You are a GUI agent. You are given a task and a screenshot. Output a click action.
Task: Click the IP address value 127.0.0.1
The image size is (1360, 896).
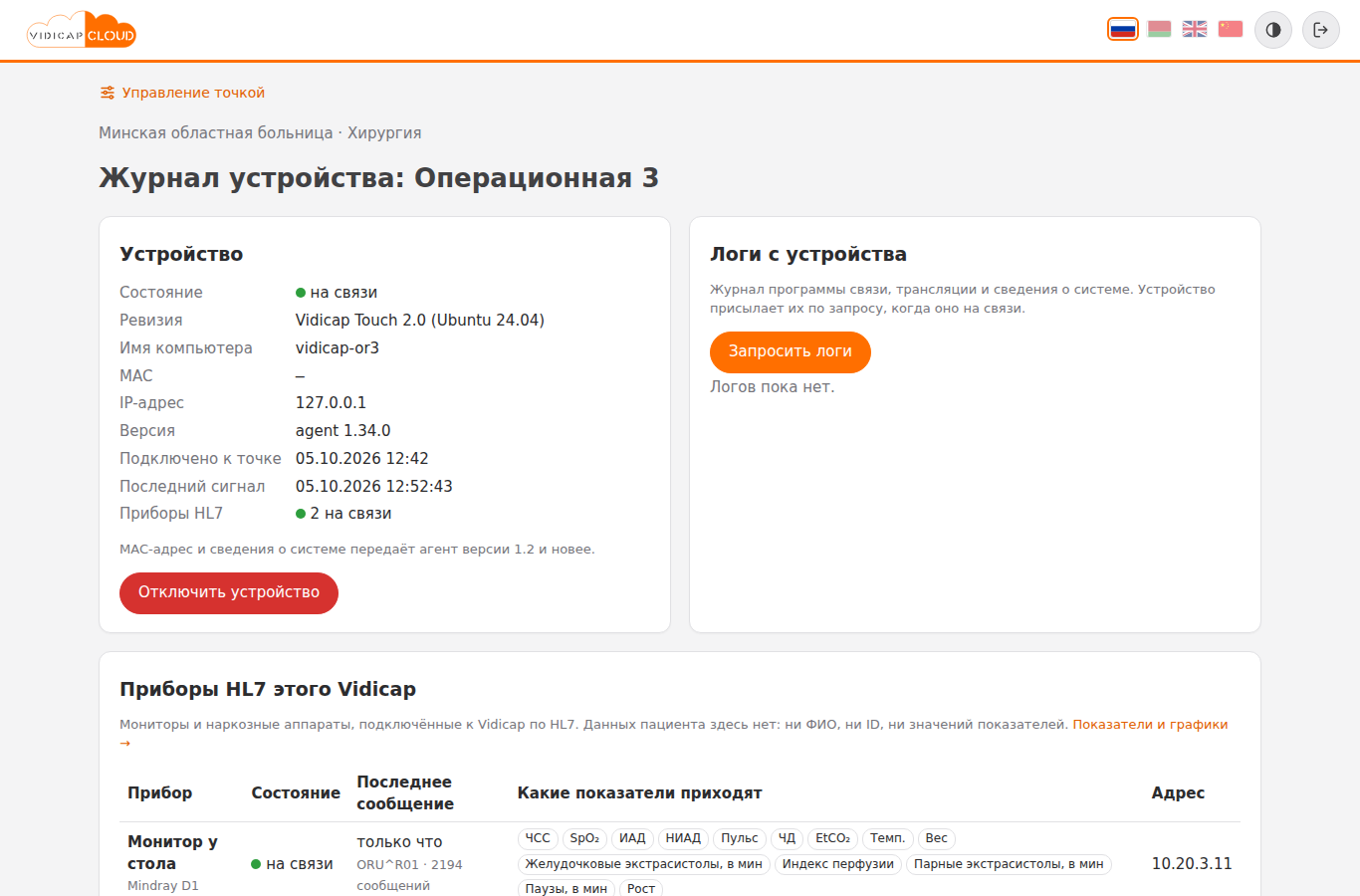[331, 403]
